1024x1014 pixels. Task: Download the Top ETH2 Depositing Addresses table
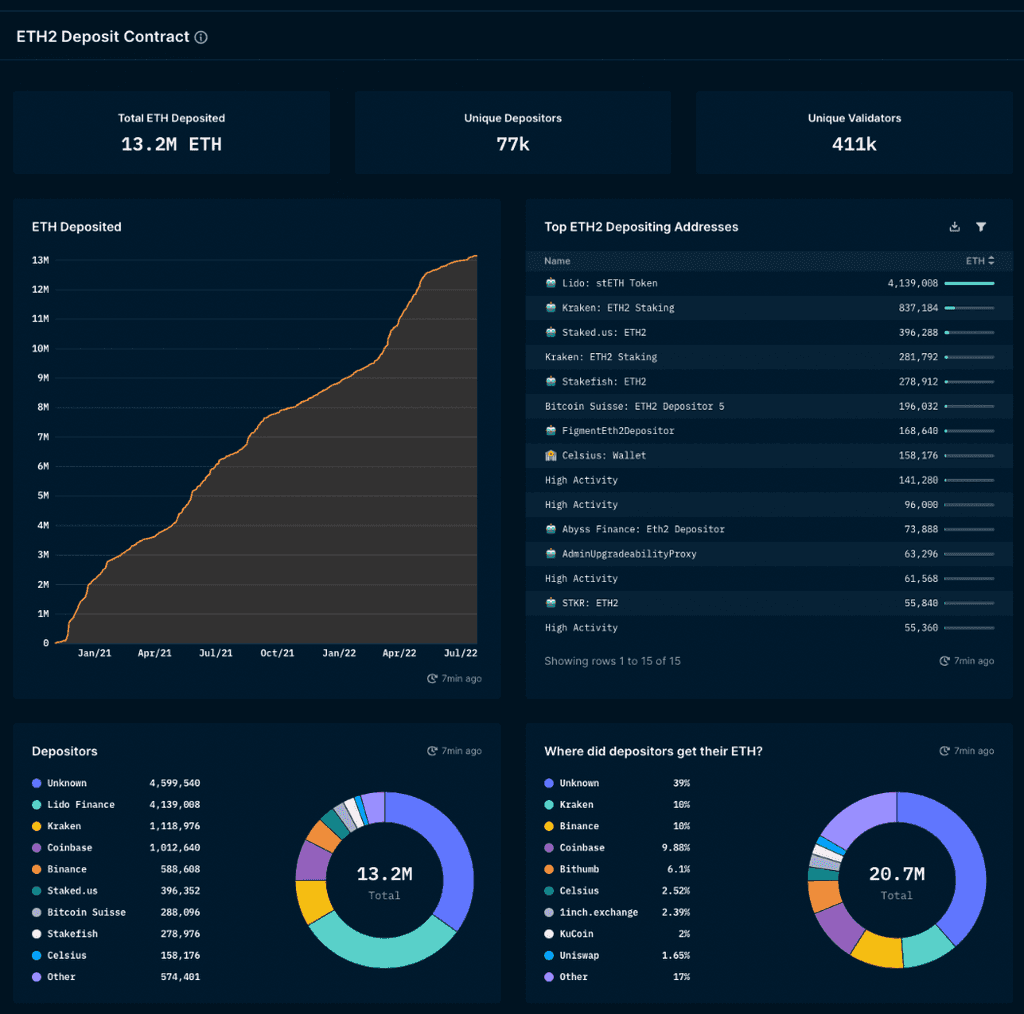coord(954,227)
